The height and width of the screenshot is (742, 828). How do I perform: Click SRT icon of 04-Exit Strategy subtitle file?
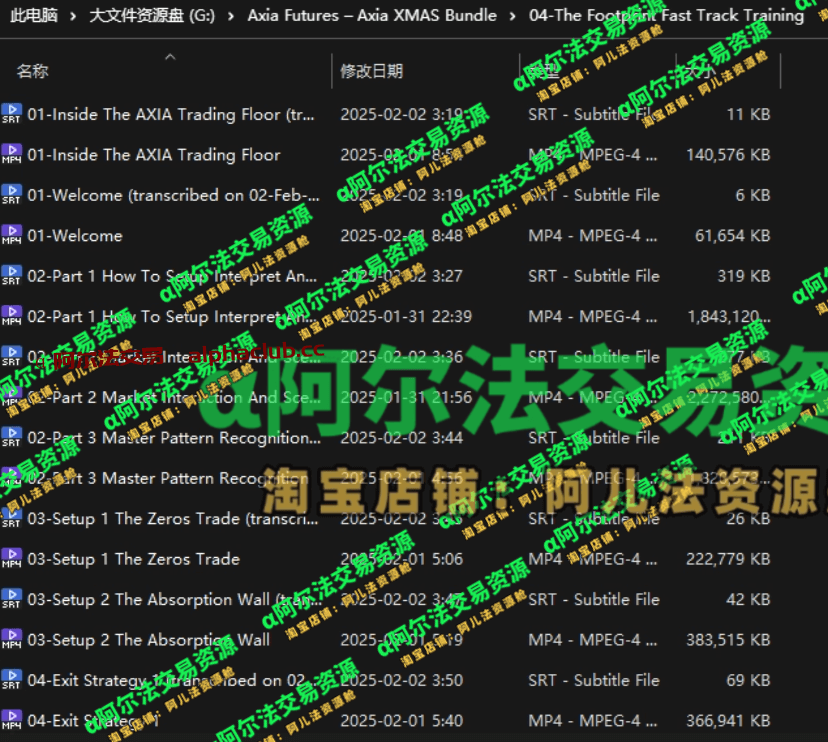point(11,681)
